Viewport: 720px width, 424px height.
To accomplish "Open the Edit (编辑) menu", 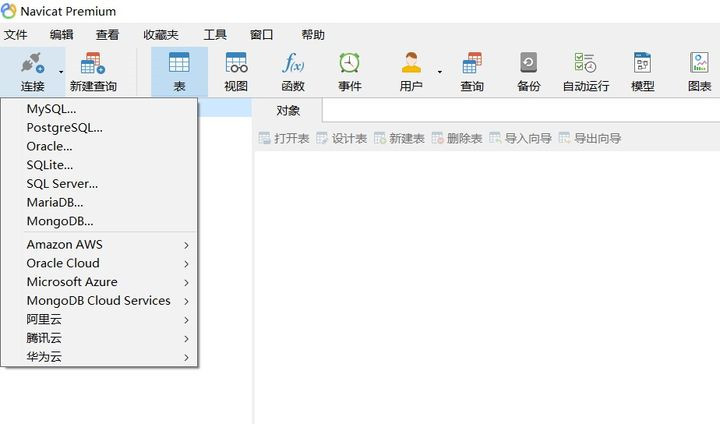I will [x=62, y=35].
